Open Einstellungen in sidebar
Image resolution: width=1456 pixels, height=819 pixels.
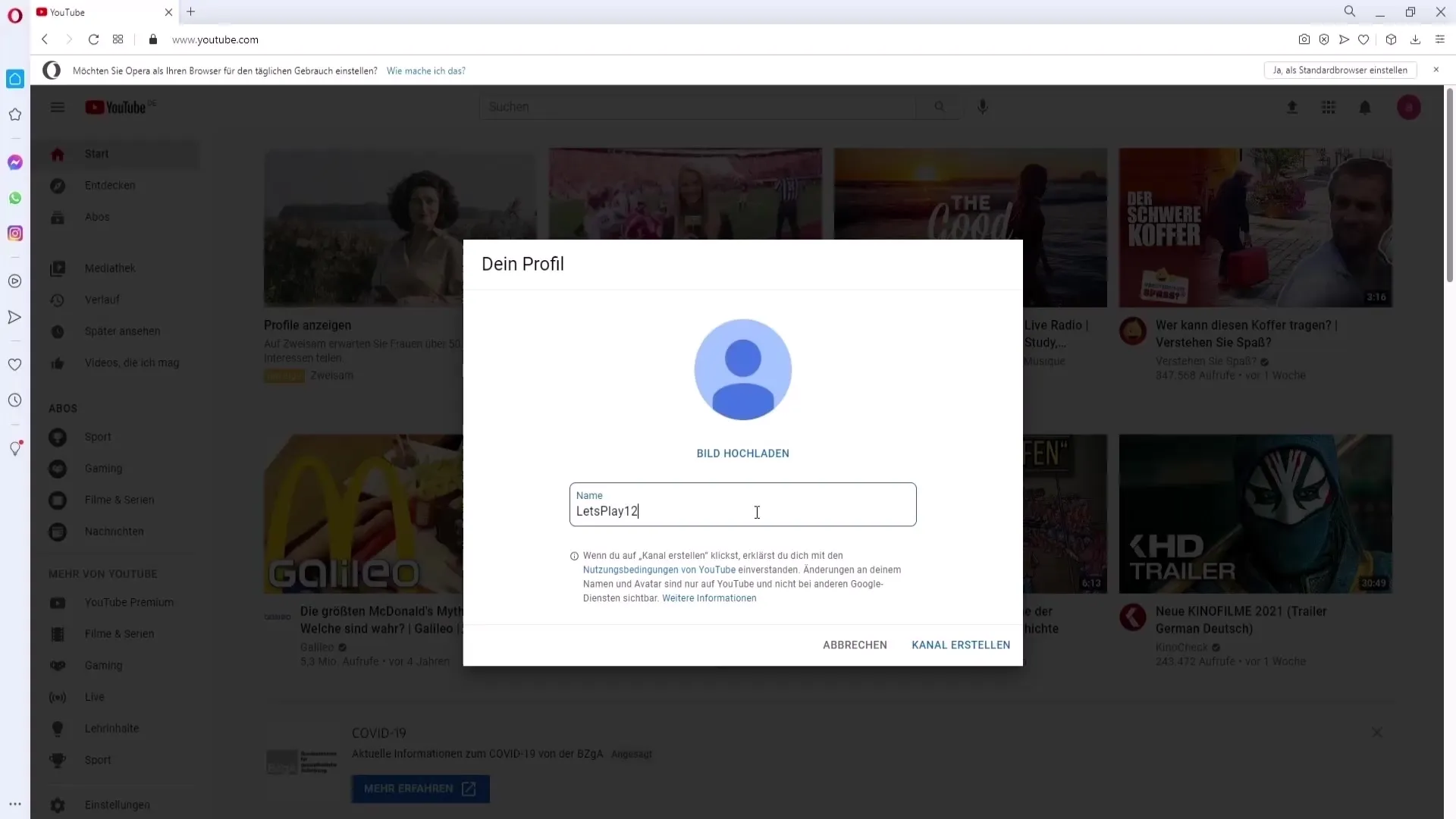pos(115,805)
